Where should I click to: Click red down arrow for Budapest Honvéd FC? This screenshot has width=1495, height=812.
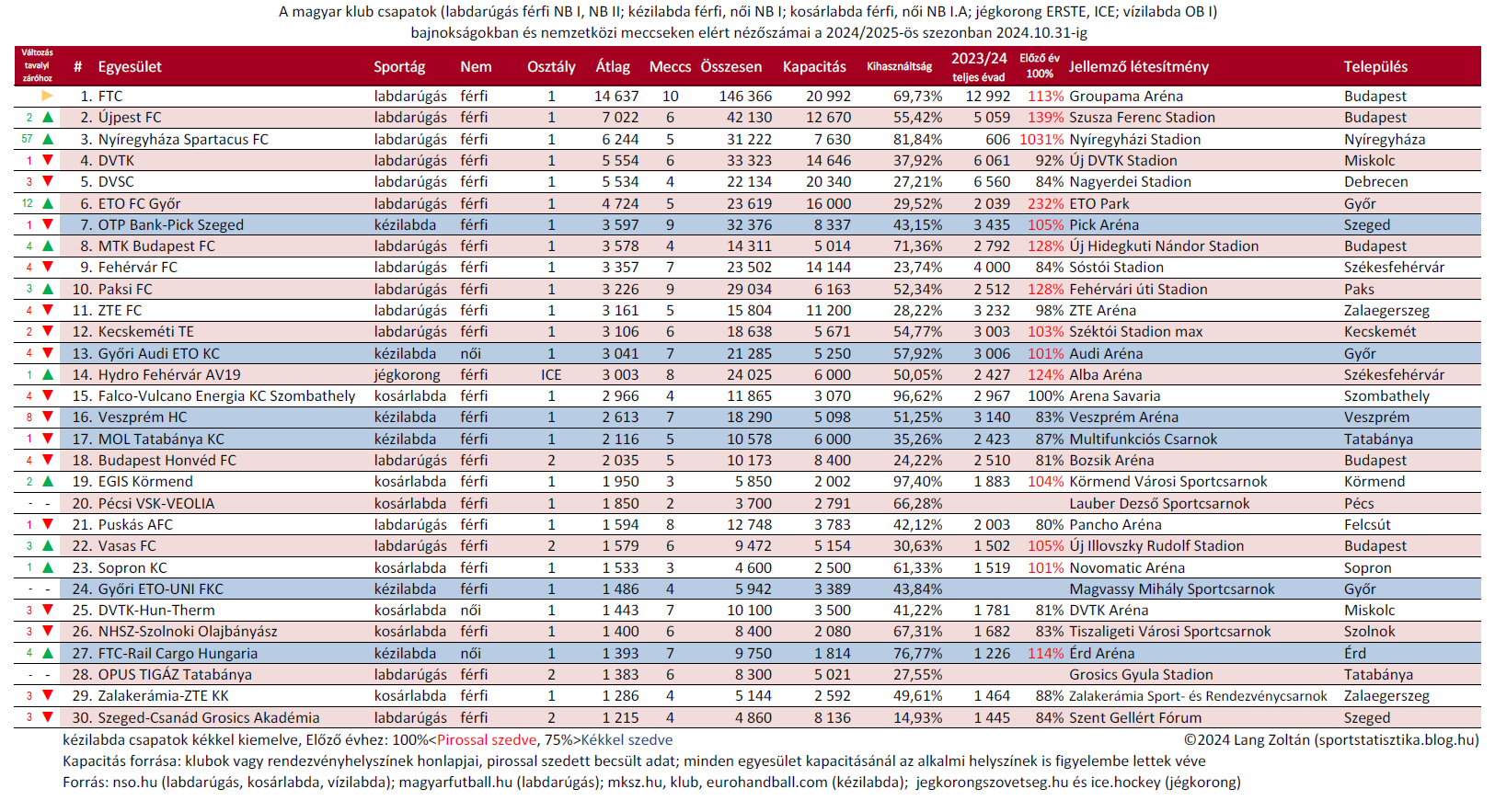48,460
